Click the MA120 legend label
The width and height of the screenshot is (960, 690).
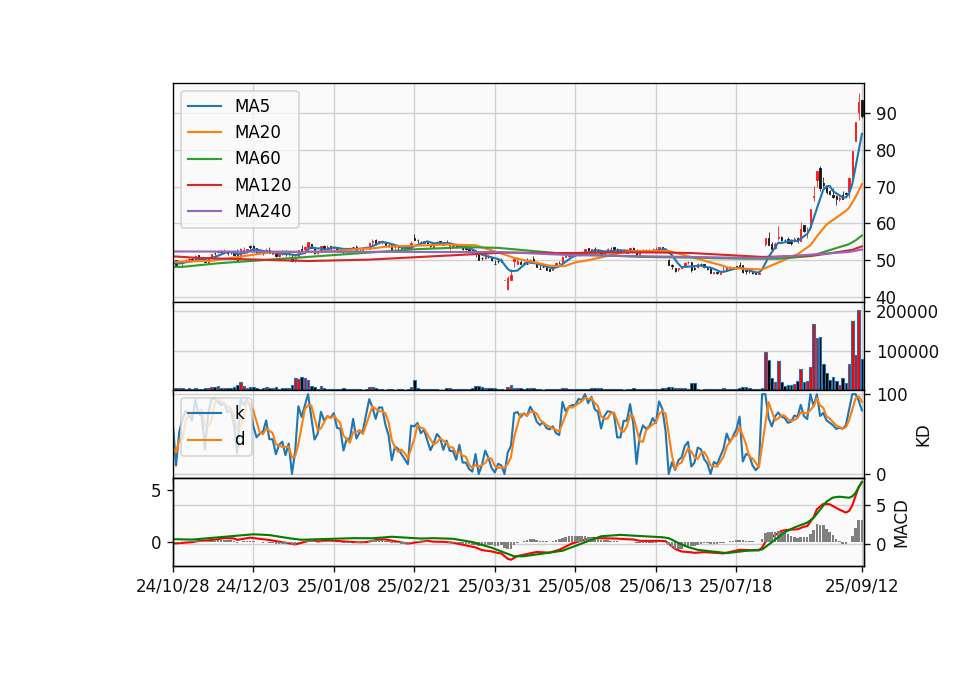[x=263, y=185]
